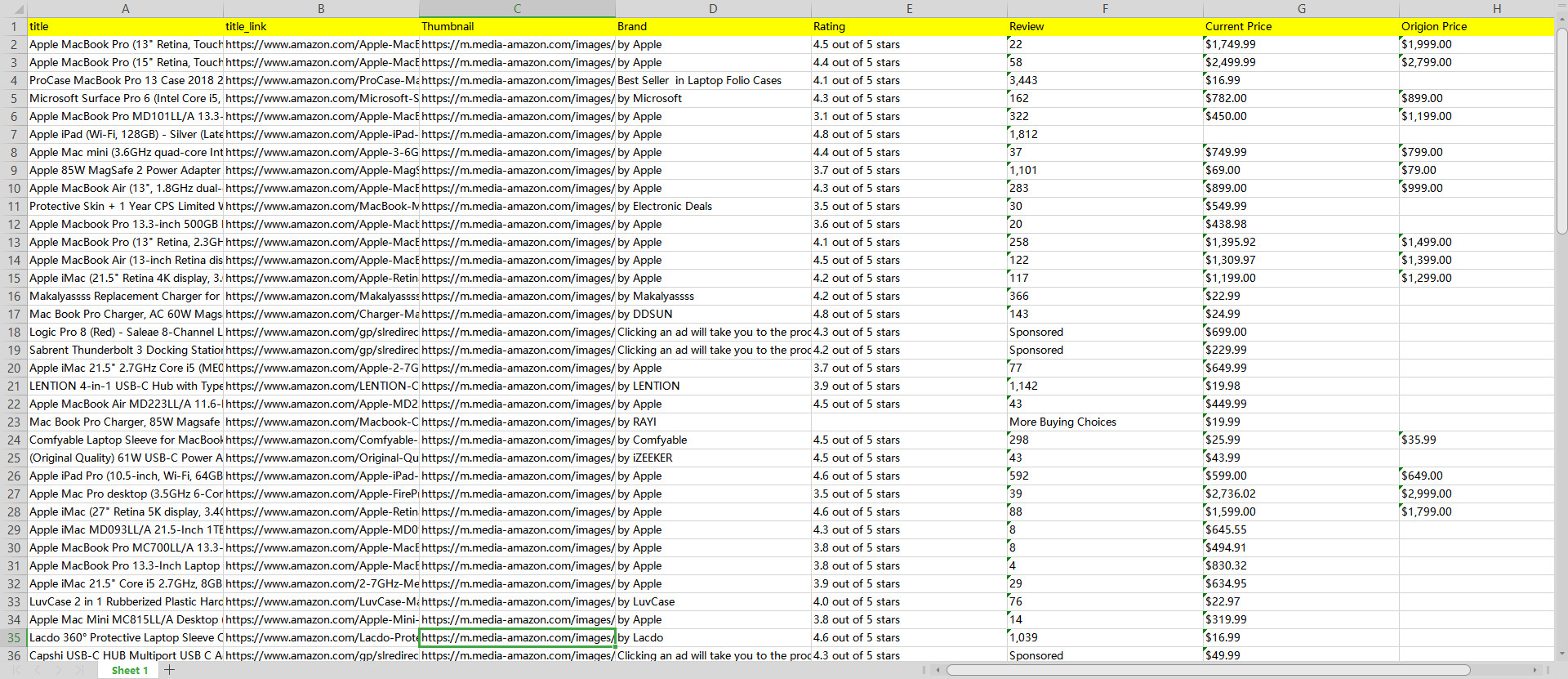Viewport: 1568px width, 679px height.
Task: Click the '$782.00' current price cell
Action: coord(1301,98)
